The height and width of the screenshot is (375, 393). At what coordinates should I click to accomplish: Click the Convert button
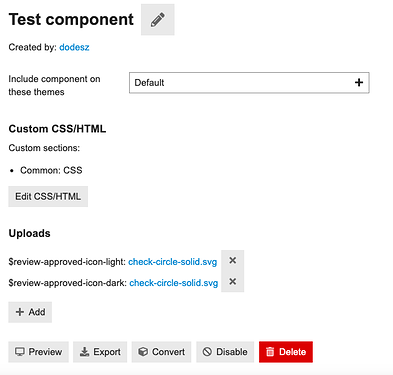click(x=161, y=352)
